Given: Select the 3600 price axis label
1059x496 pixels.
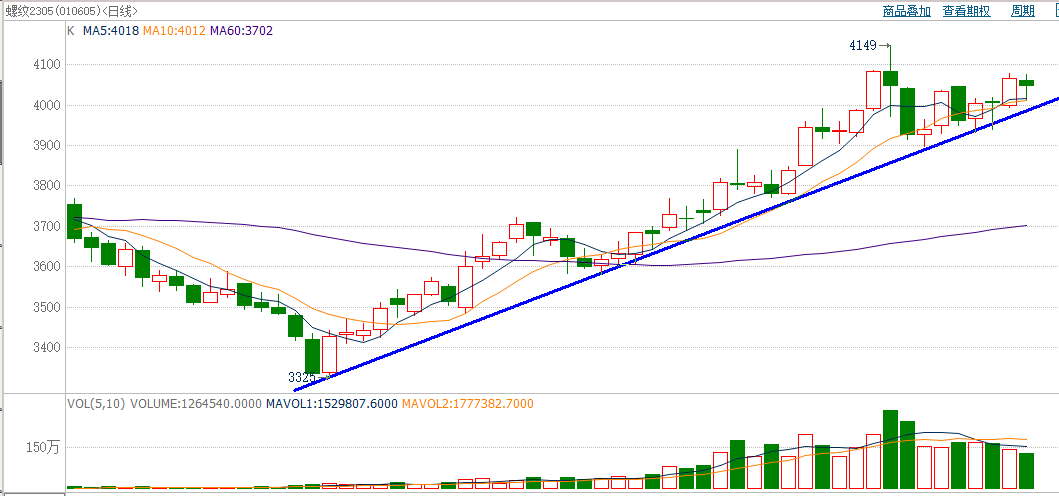Looking at the screenshot, I should point(47,267).
